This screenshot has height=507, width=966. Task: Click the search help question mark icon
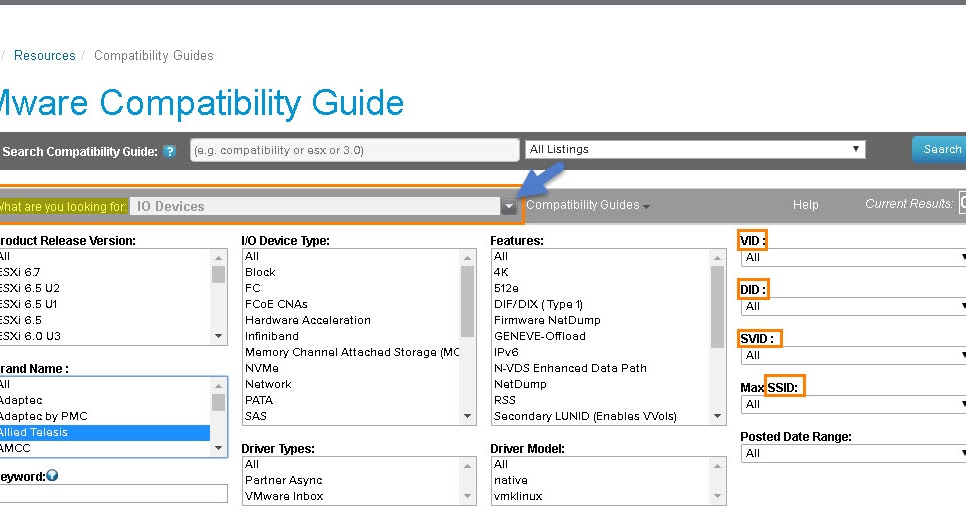tap(169, 152)
